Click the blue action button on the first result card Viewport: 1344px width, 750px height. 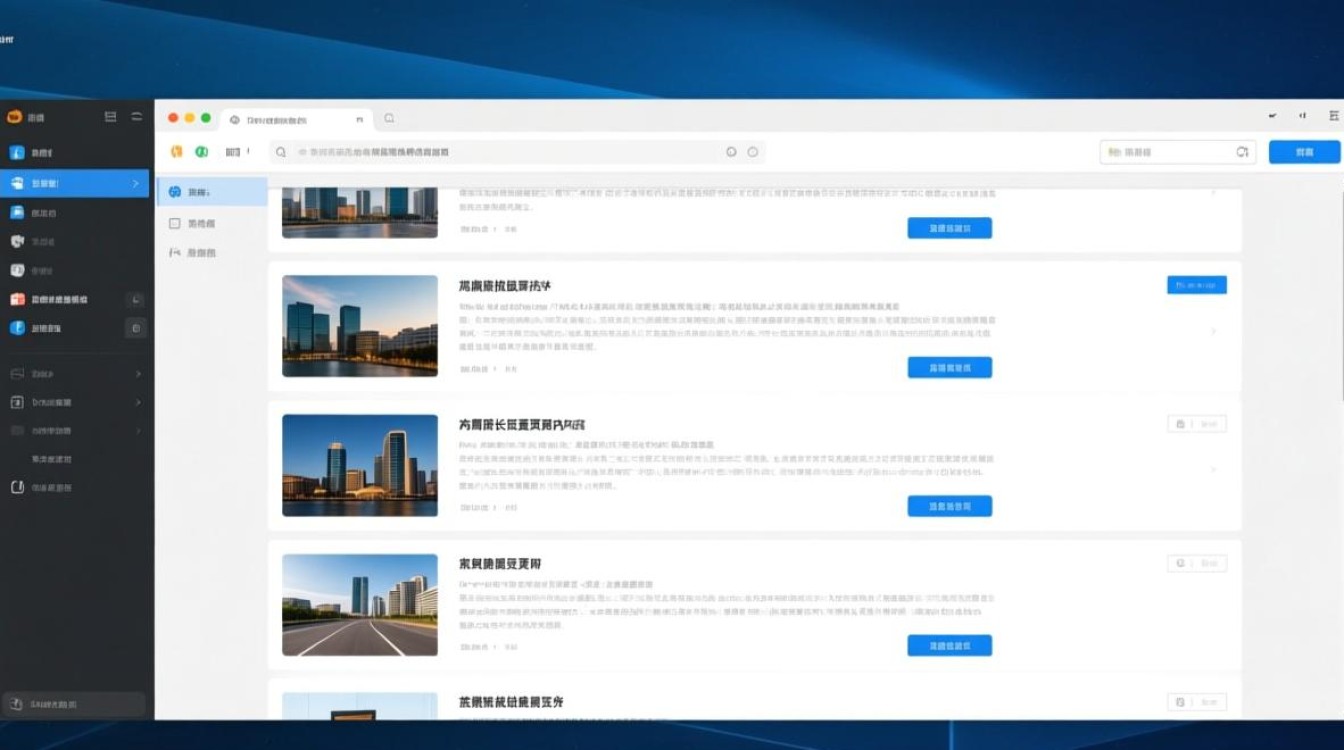[949, 228]
